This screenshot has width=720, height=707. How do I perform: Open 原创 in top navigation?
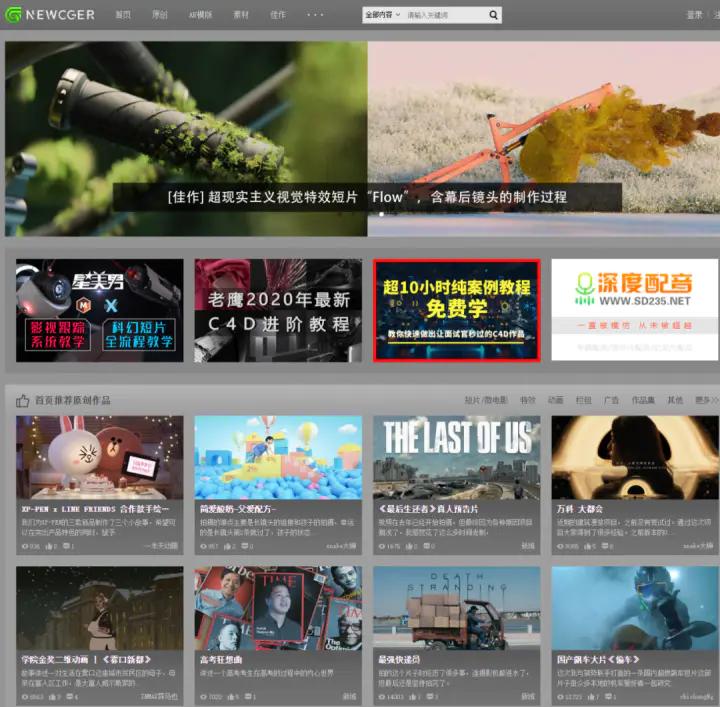[160, 15]
